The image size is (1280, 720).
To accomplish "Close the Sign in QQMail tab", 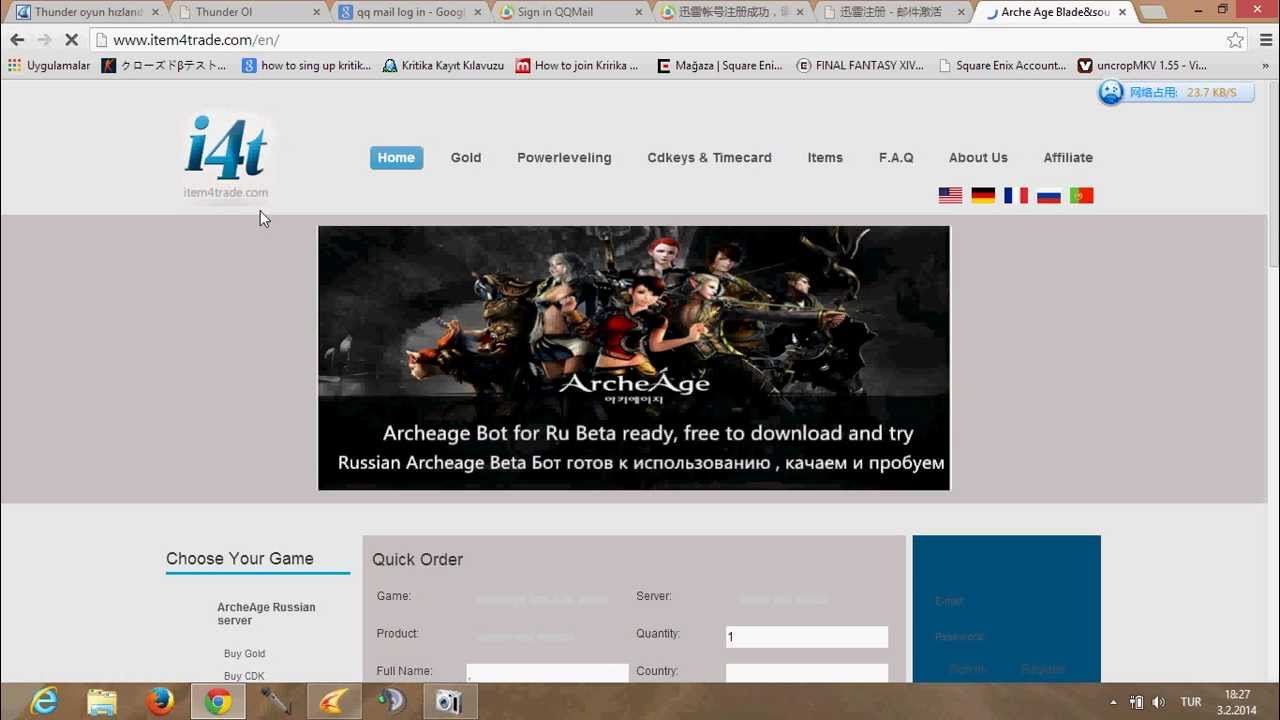I will click(x=637, y=13).
